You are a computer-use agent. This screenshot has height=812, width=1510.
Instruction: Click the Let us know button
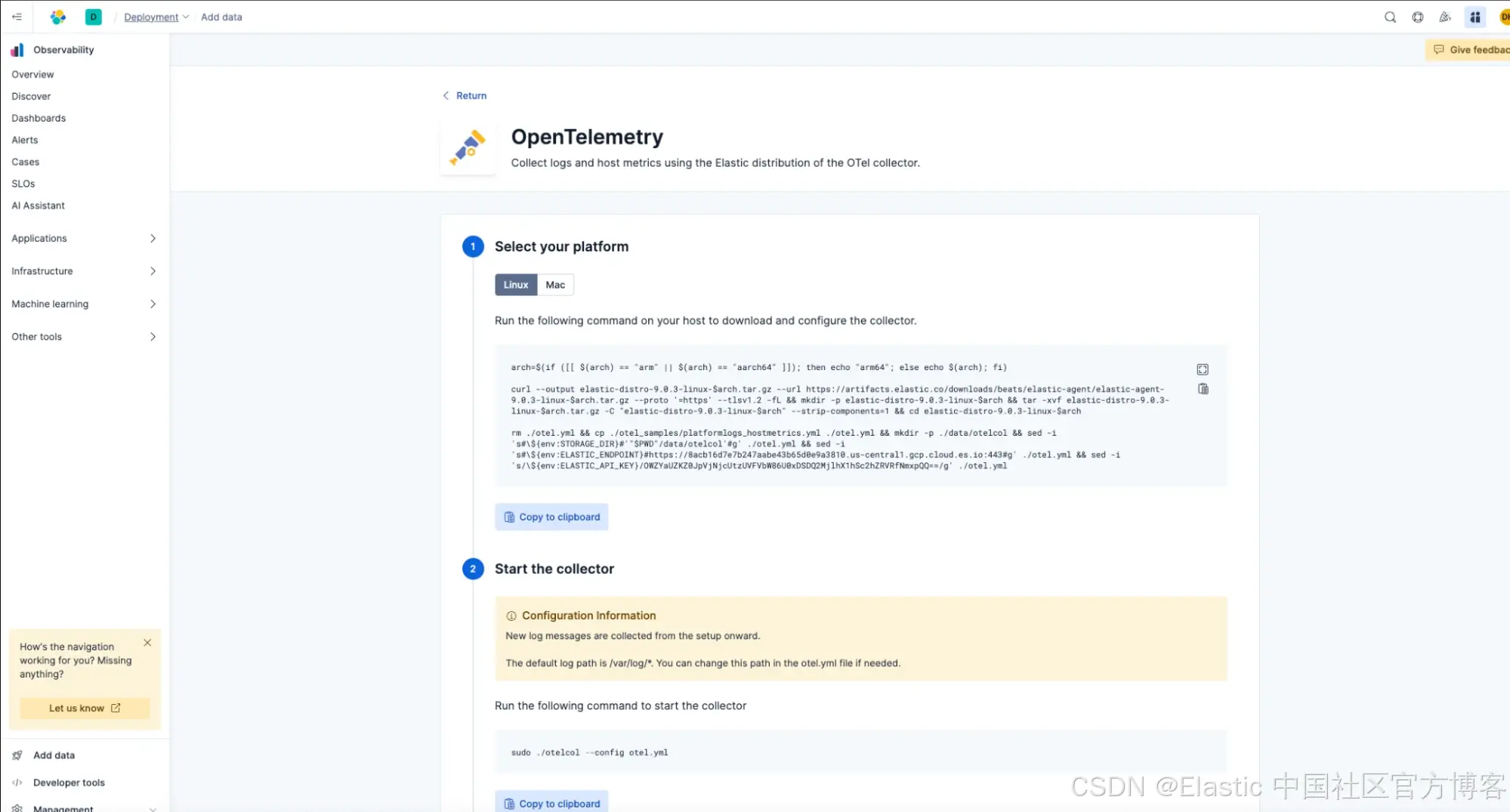(85, 708)
